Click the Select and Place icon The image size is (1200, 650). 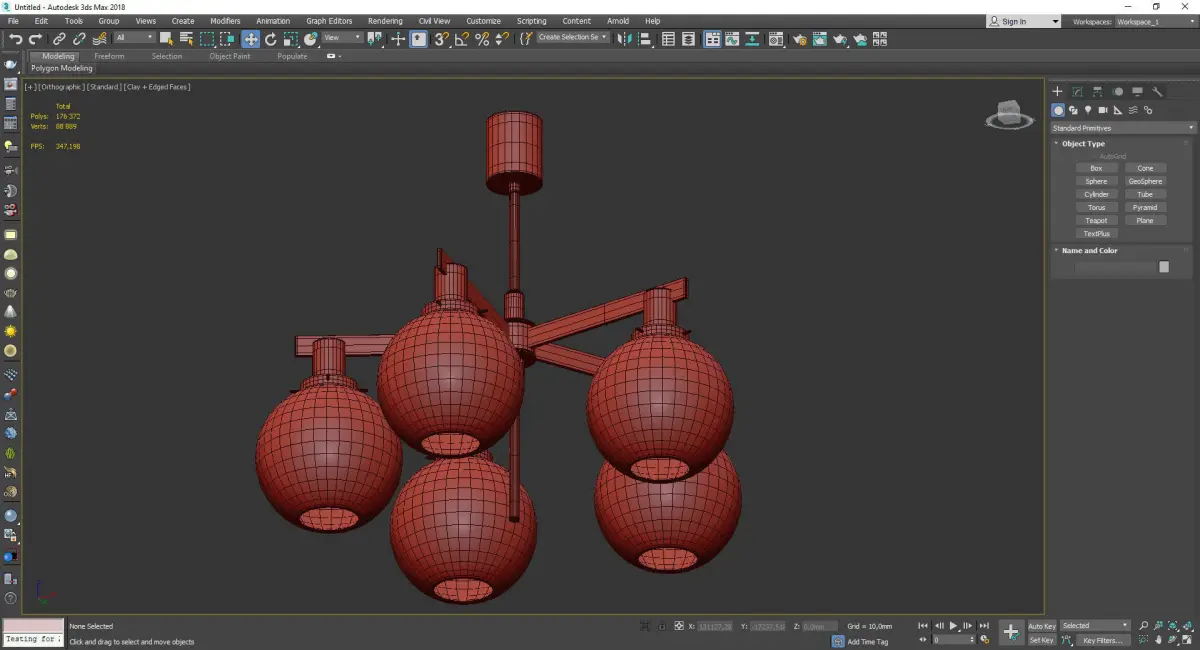pos(311,39)
